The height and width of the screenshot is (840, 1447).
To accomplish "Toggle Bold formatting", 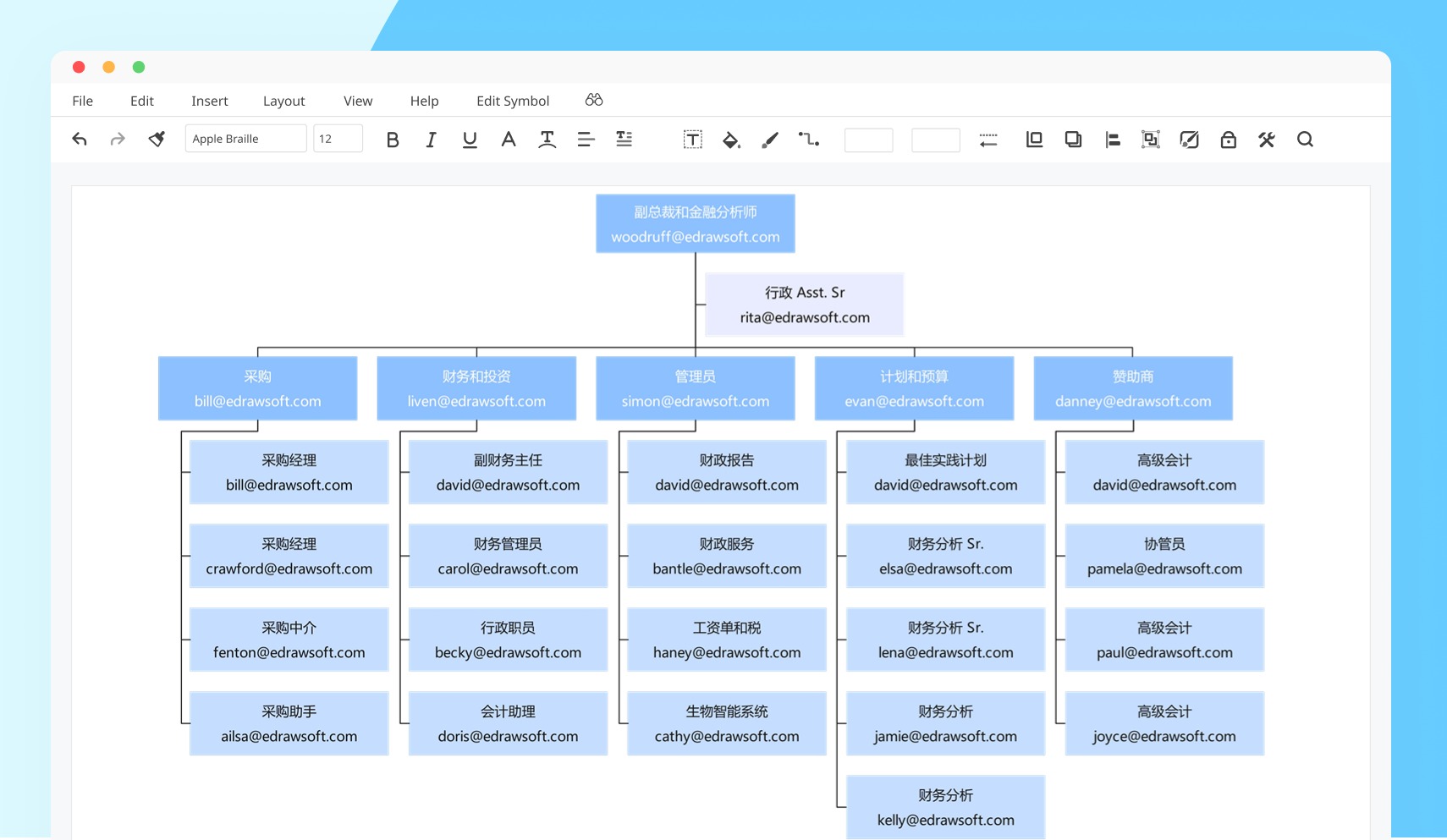I will tap(393, 140).
